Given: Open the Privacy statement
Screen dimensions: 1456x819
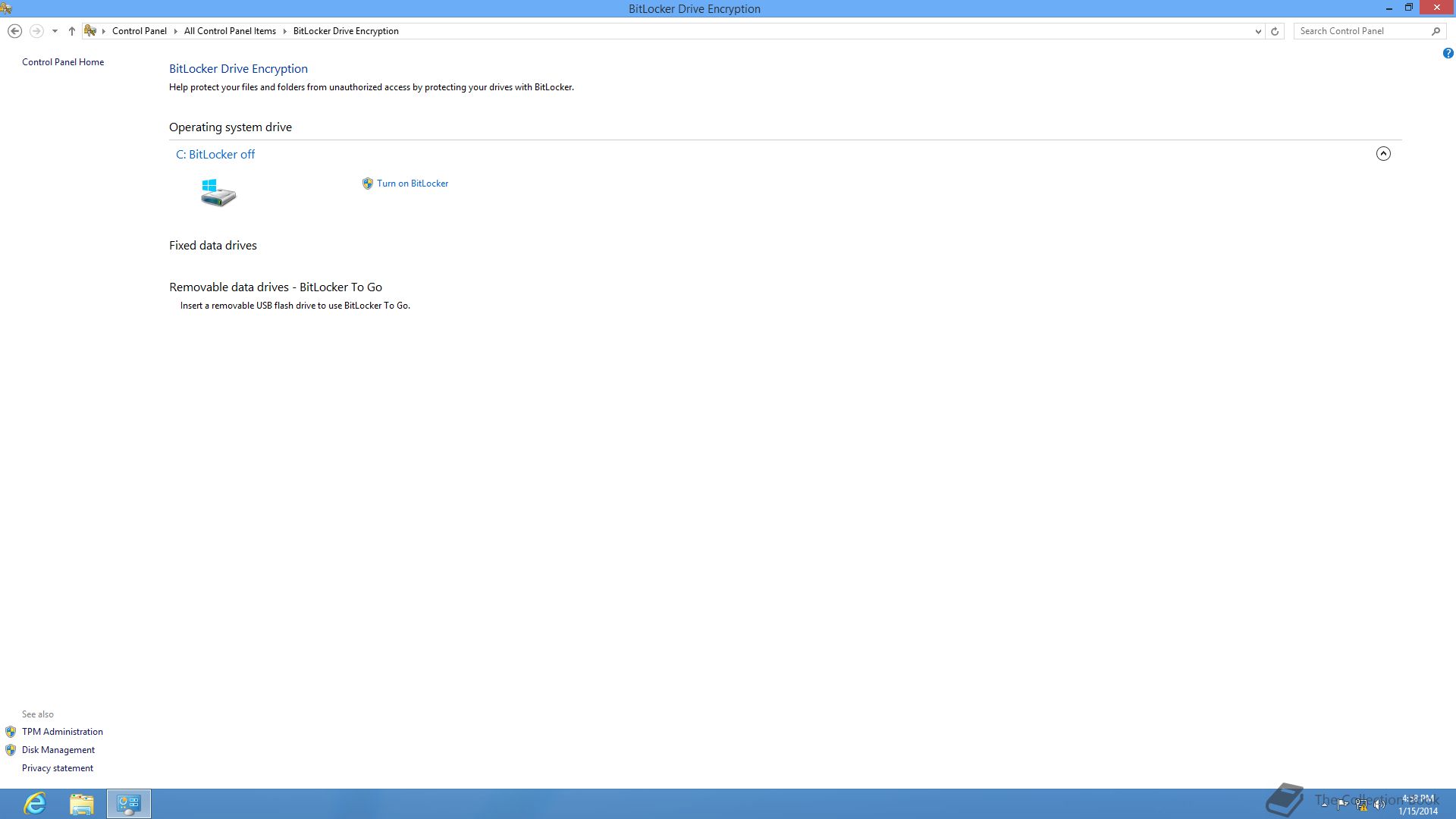Looking at the screenshot, I should pyautogui.click(x=58, y=768).
